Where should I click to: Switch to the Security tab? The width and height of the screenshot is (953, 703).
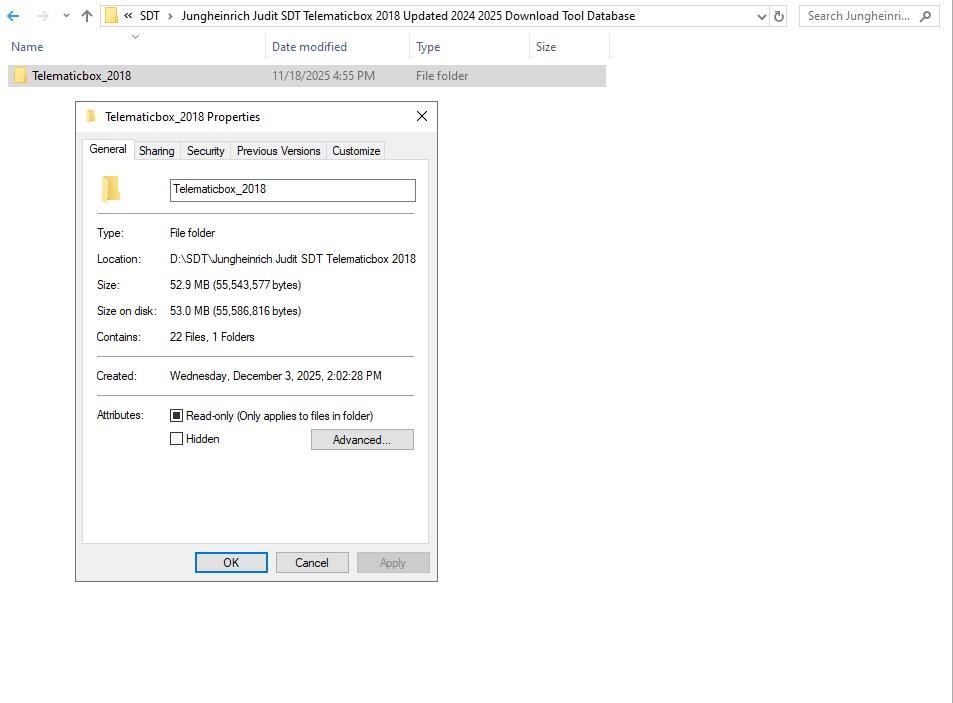(x=205, y=150)
